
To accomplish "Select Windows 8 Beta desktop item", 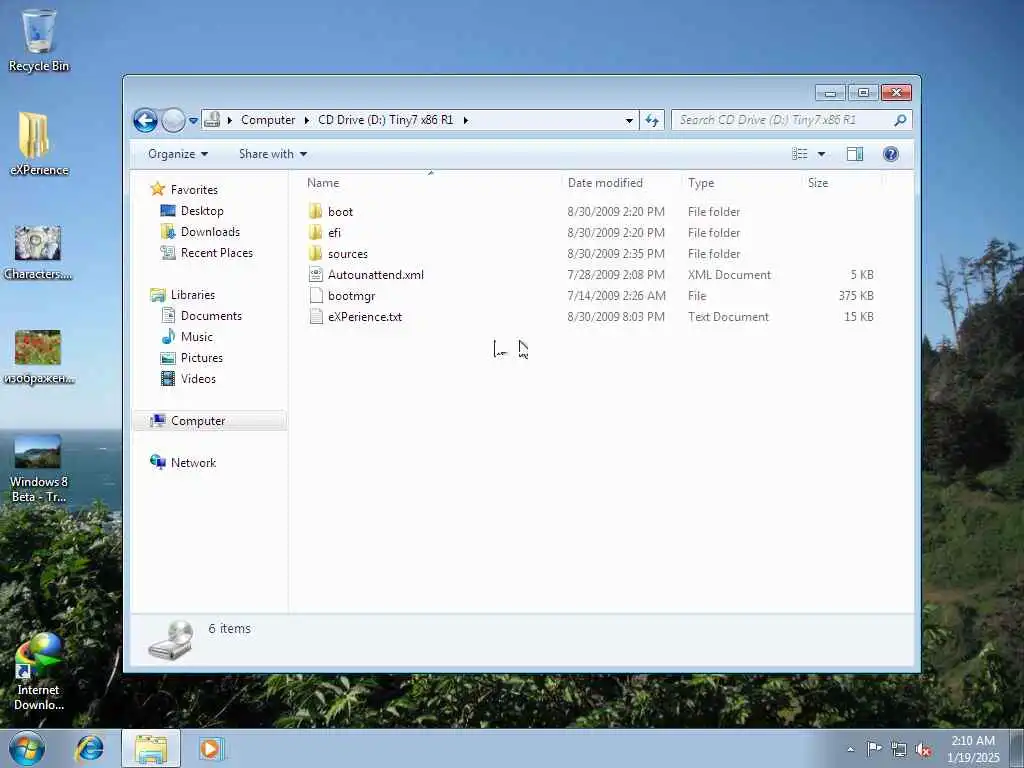I will click(x=38, y=469).
